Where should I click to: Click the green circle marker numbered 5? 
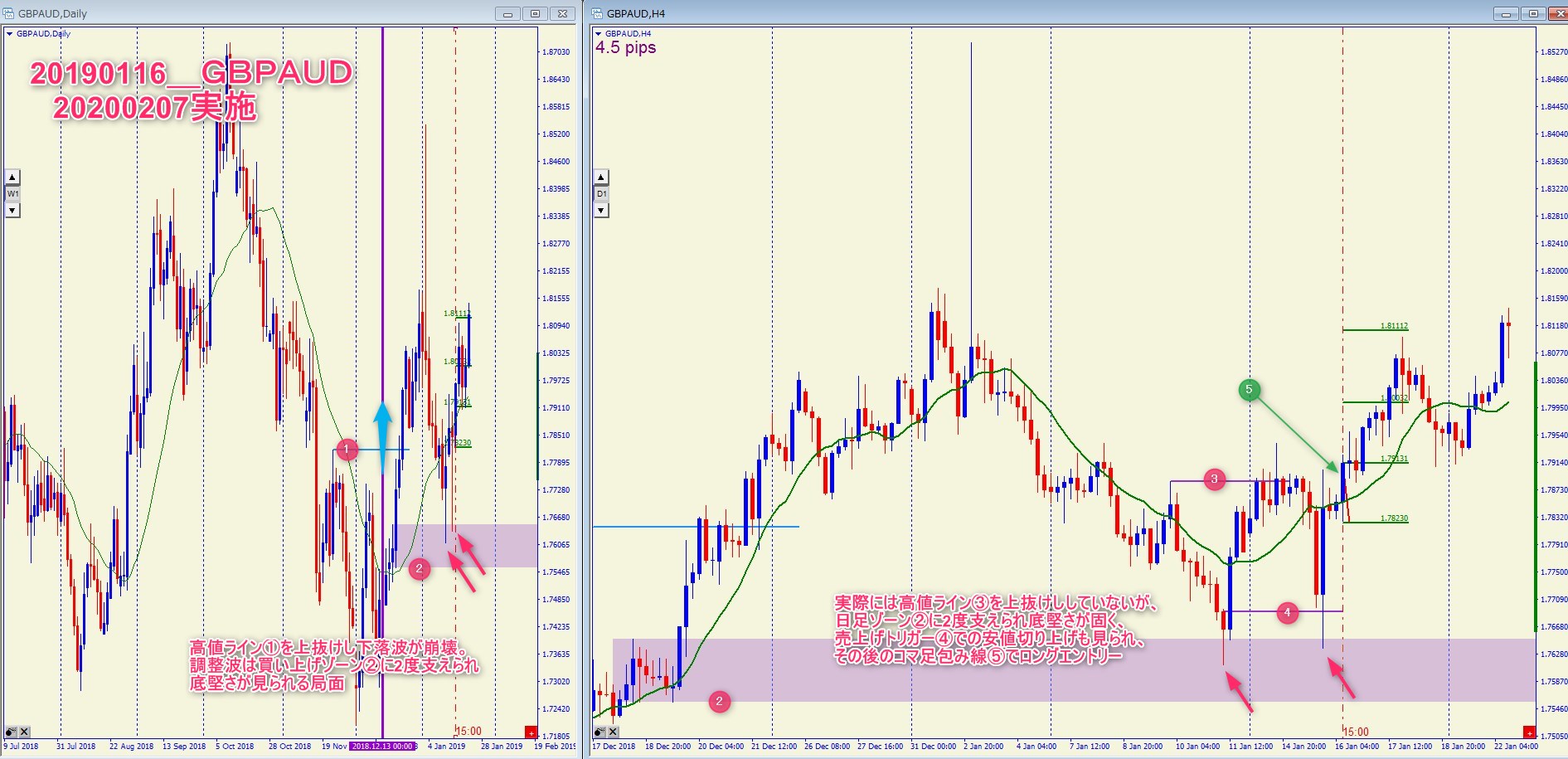[x=1249, y=390]
